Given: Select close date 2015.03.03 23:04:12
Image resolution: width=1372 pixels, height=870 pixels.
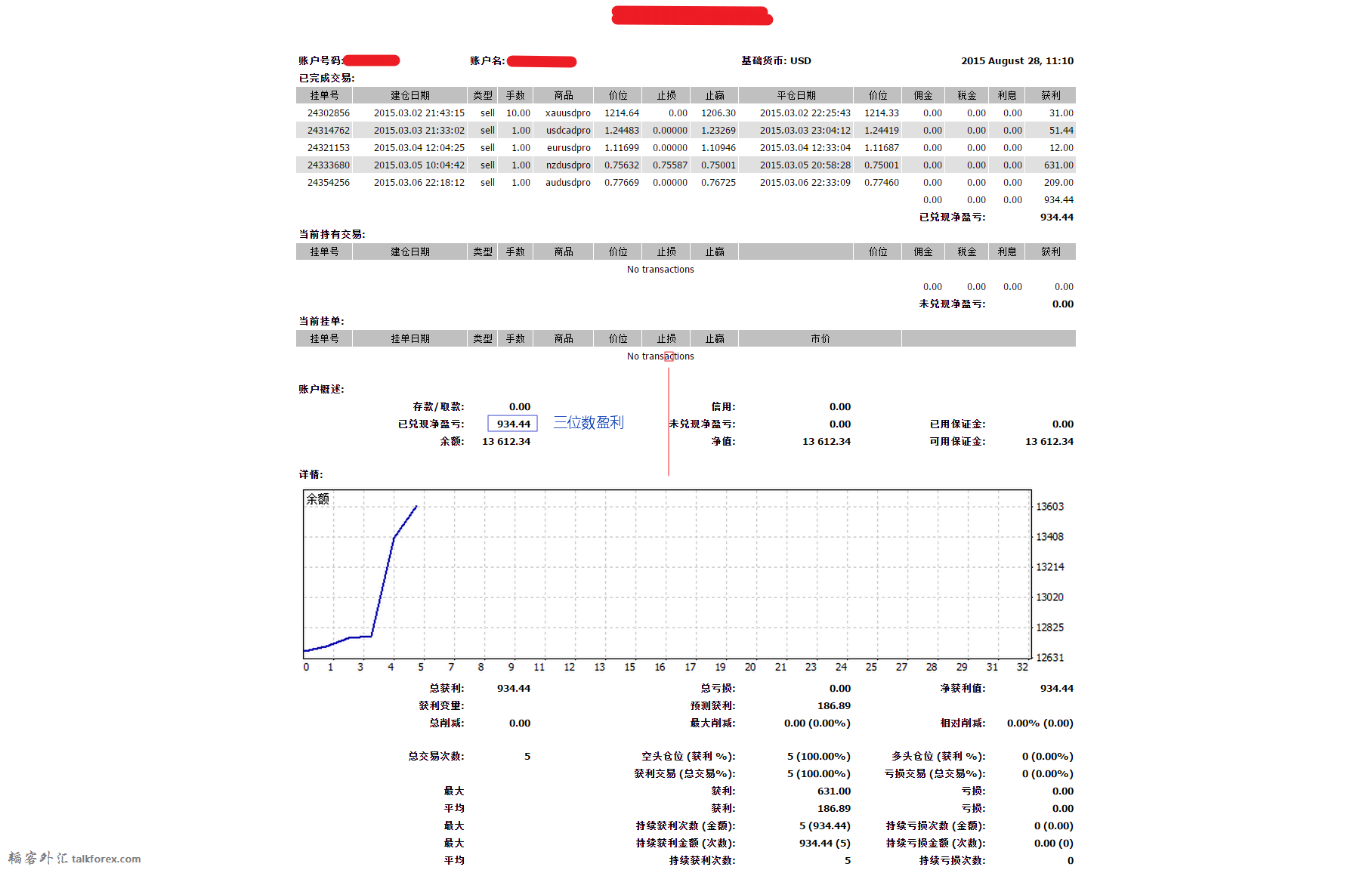Looking at the screenshot, I should 805,131.
